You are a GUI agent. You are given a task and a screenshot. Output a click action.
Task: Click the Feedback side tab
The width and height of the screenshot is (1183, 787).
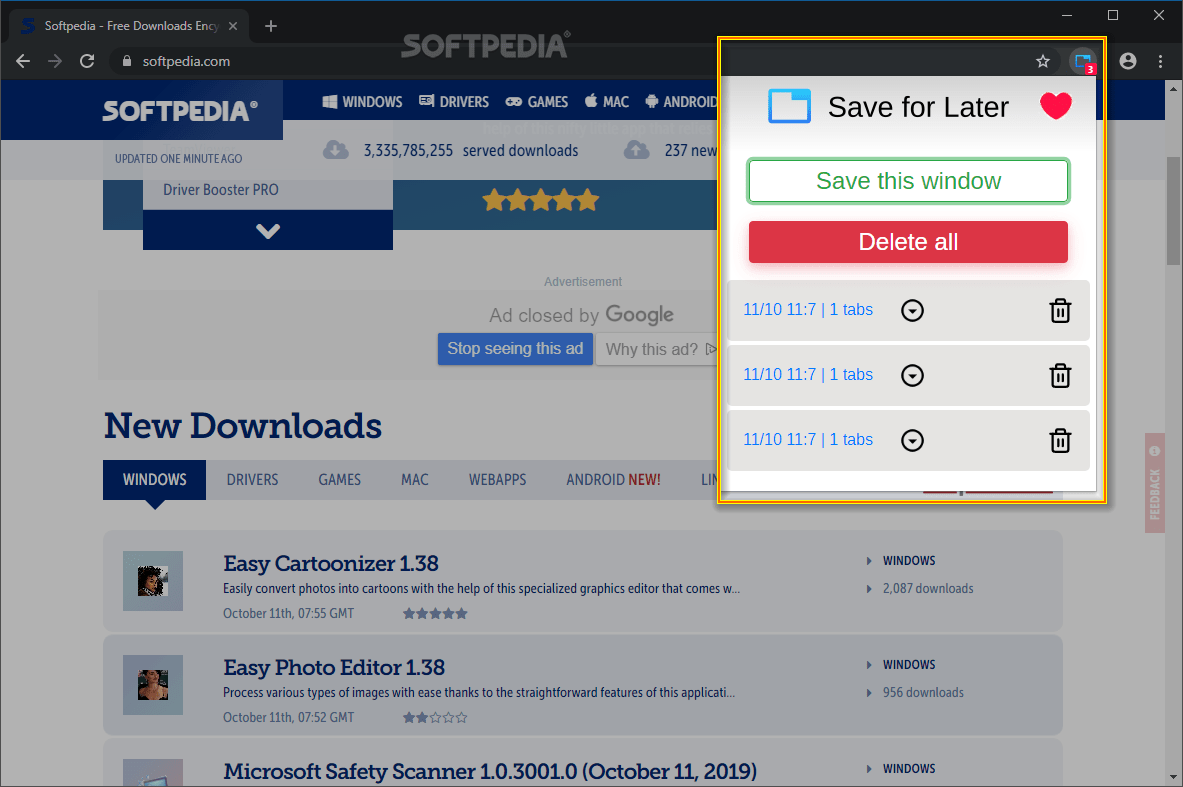tap(1155, 483)
